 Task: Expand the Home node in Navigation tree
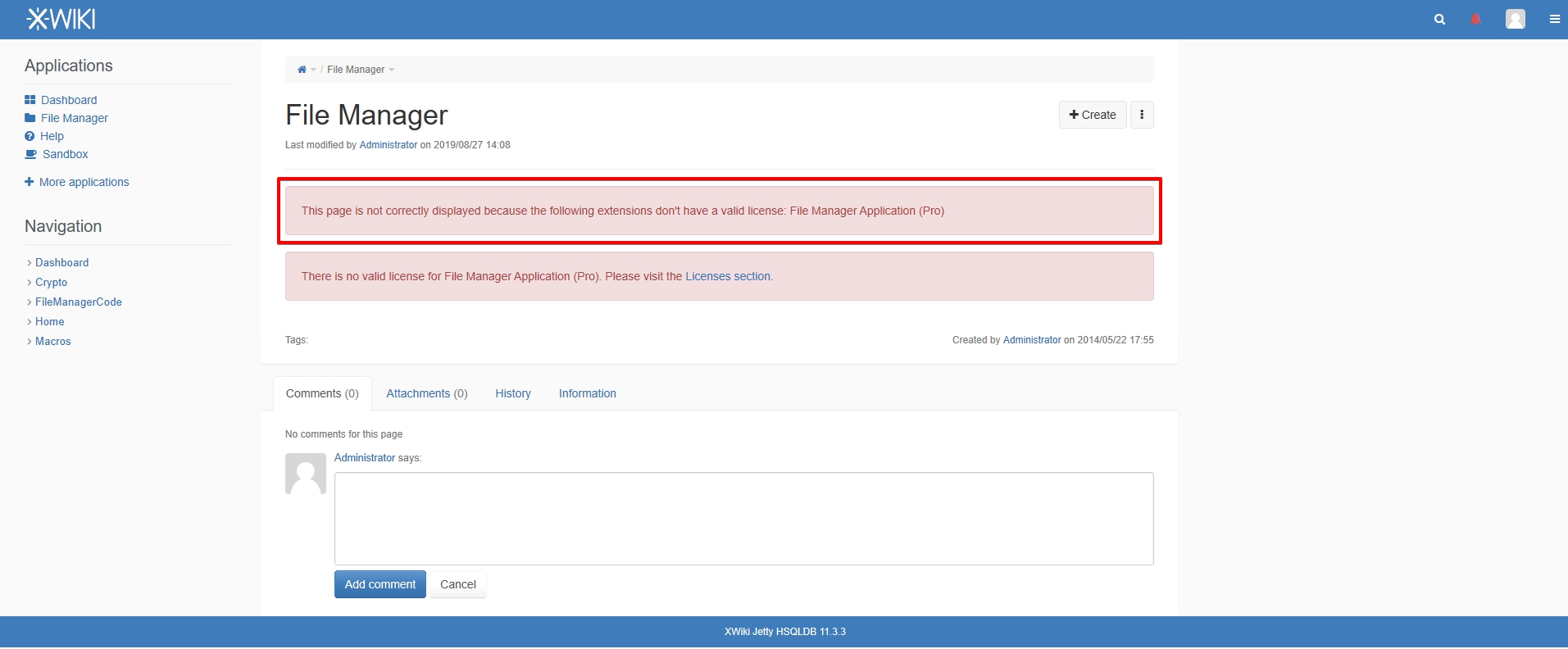point(30,322)
